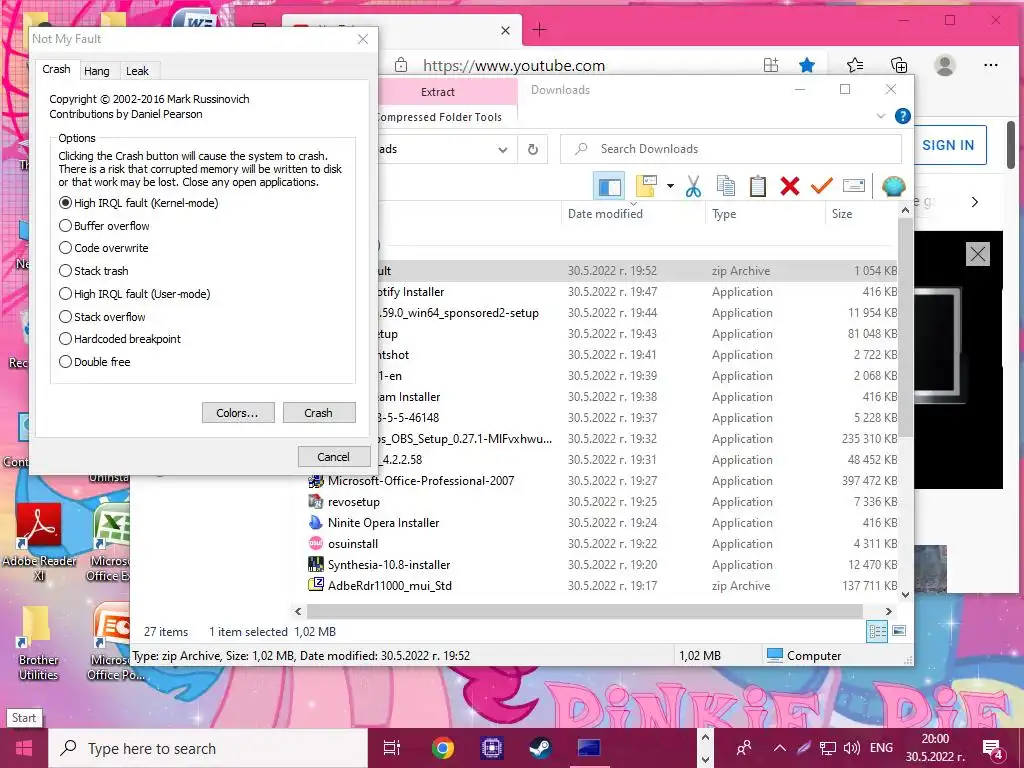Sort by the Size column header
Screen dimensions: 1024x768
point(861,214)
